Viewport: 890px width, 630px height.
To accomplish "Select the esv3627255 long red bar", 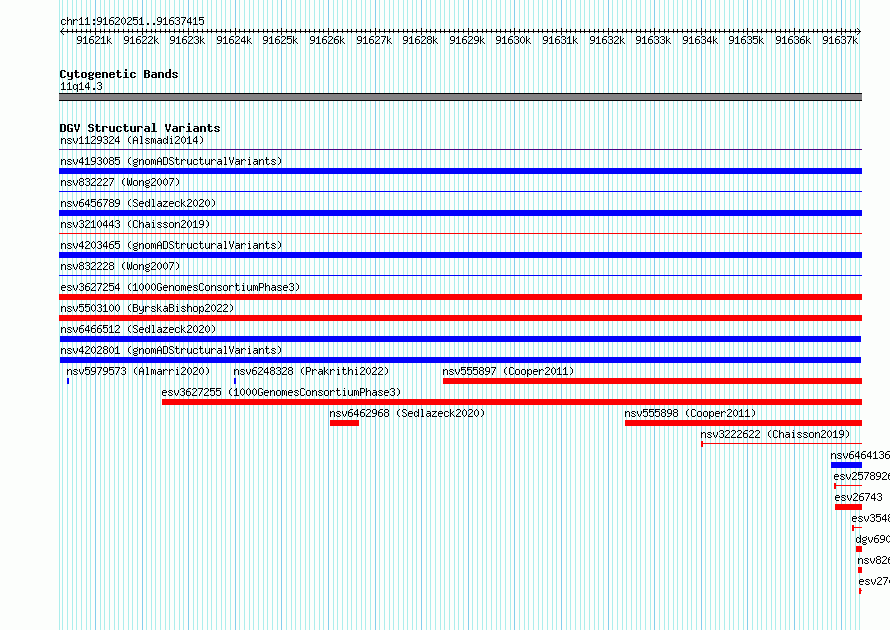I will 511,402.
